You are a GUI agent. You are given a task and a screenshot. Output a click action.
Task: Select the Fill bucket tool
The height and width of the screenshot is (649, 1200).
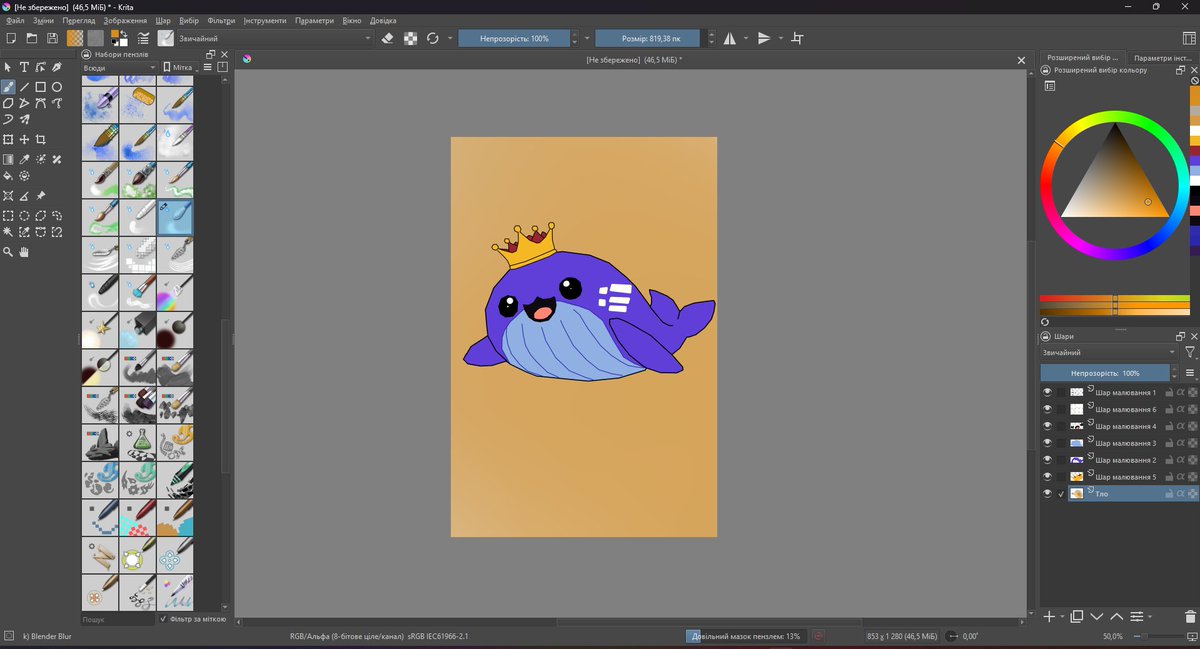pyautogui.click(x=8, y=176)
